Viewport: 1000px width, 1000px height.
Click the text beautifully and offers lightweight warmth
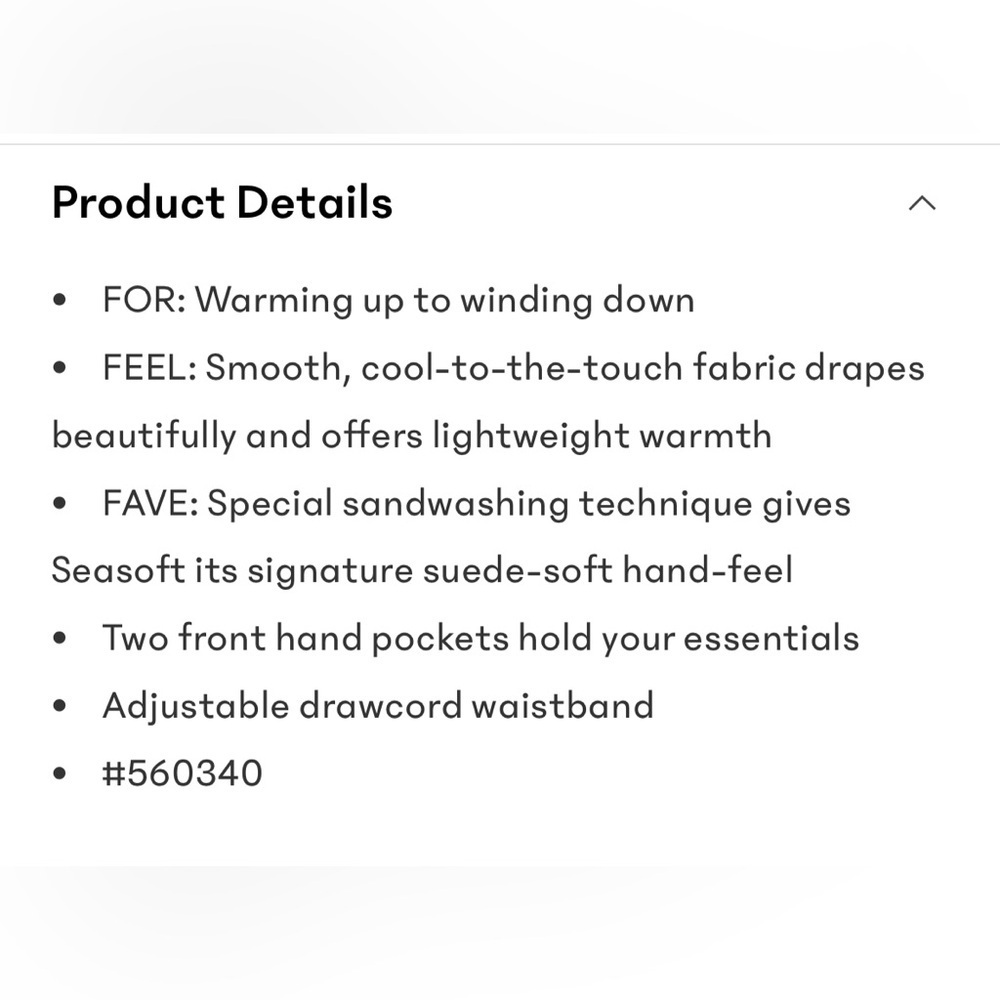click(412, 436)
